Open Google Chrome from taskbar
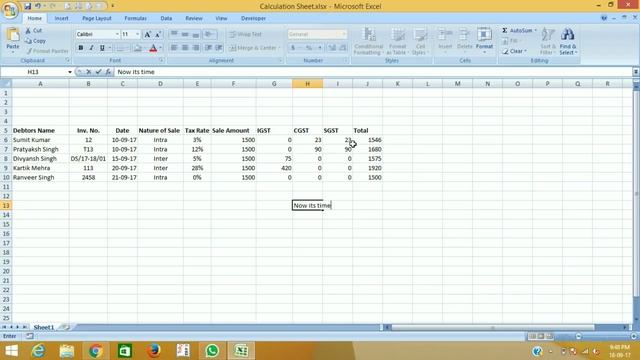 click(96, 351)
